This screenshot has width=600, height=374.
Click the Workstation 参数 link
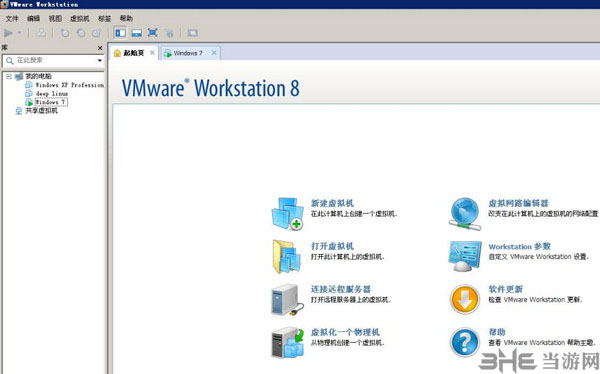click(520, 246)
